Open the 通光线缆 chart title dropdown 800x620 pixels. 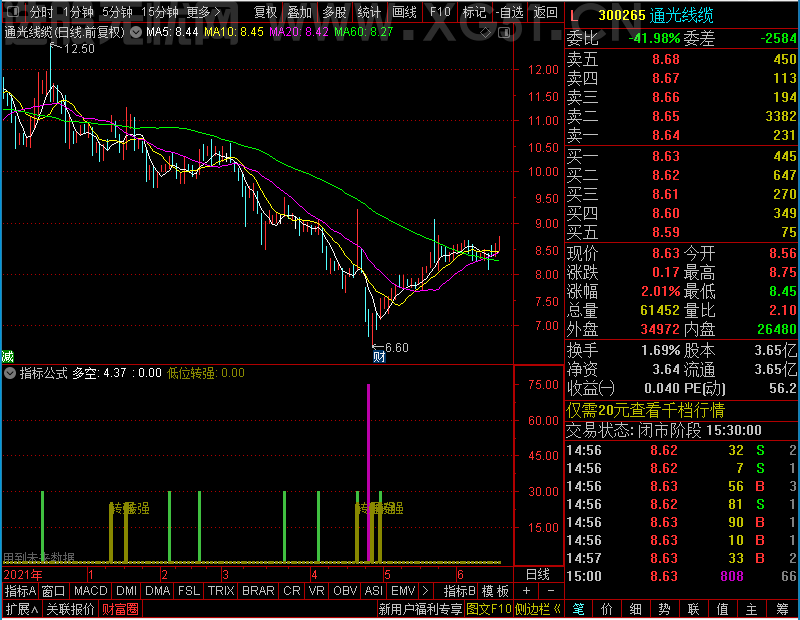136,33
